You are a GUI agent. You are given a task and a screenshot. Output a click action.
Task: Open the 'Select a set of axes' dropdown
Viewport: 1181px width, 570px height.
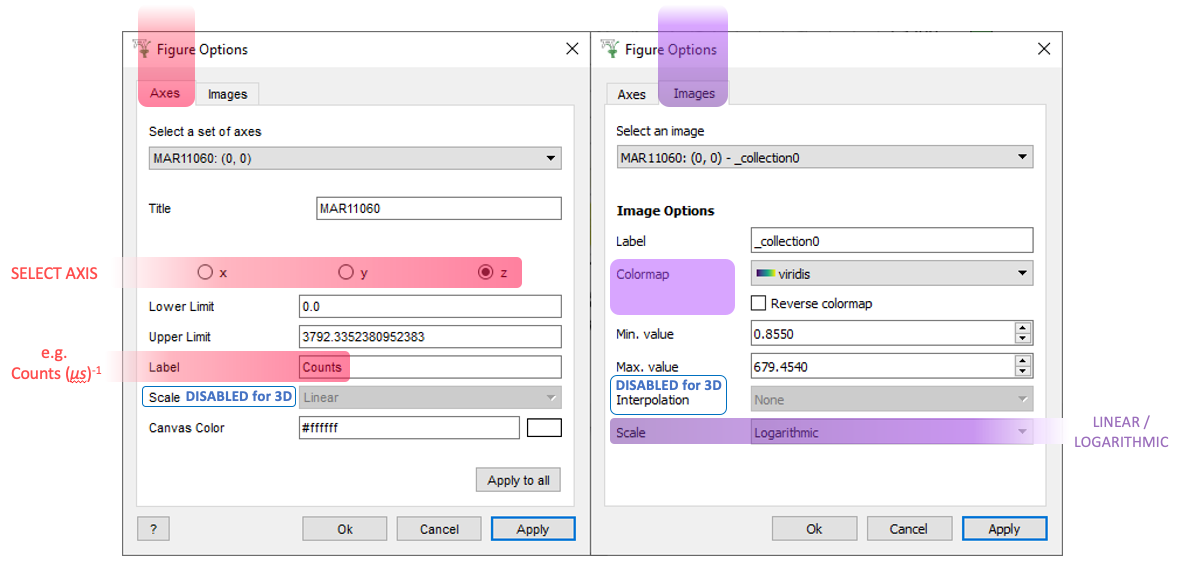pos(355,158)
